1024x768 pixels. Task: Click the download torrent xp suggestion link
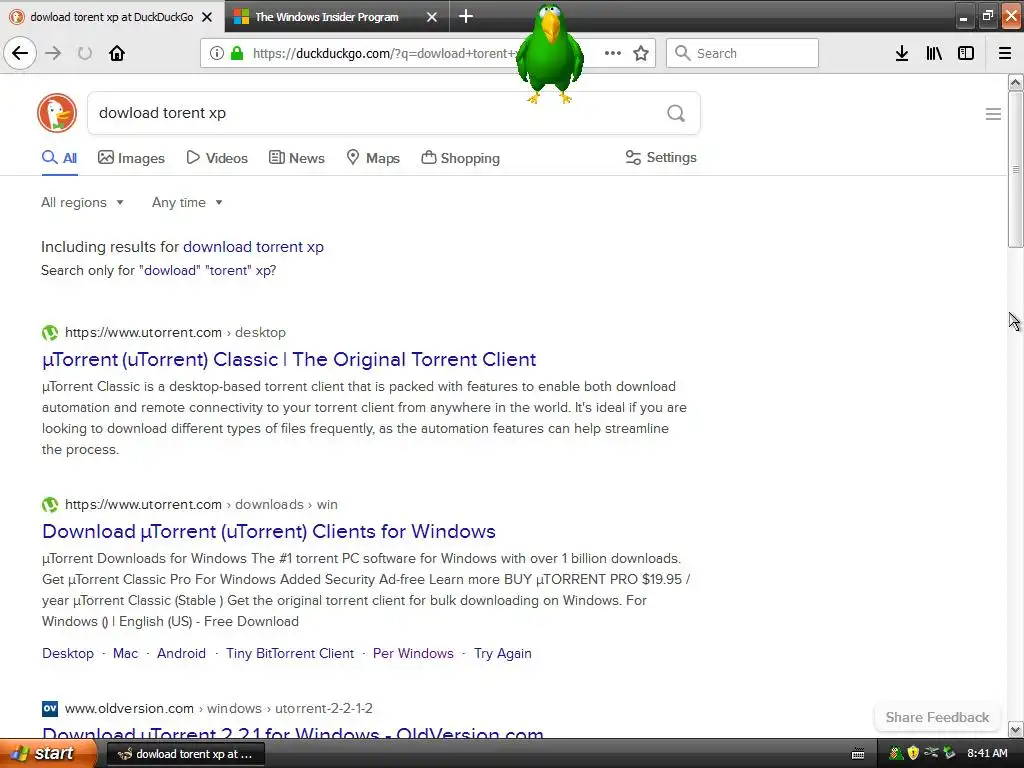tap(253, 247)
